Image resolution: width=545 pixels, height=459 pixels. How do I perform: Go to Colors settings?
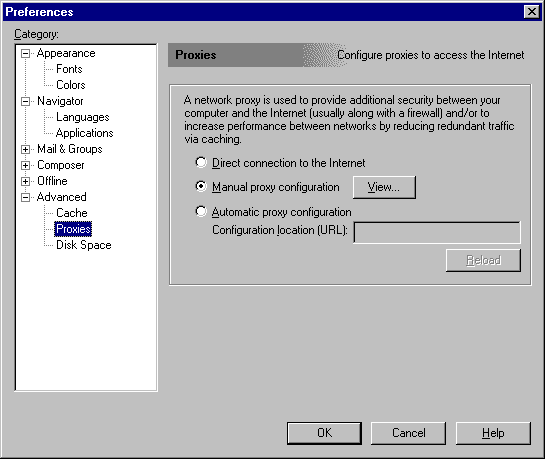tap(71, 85)
